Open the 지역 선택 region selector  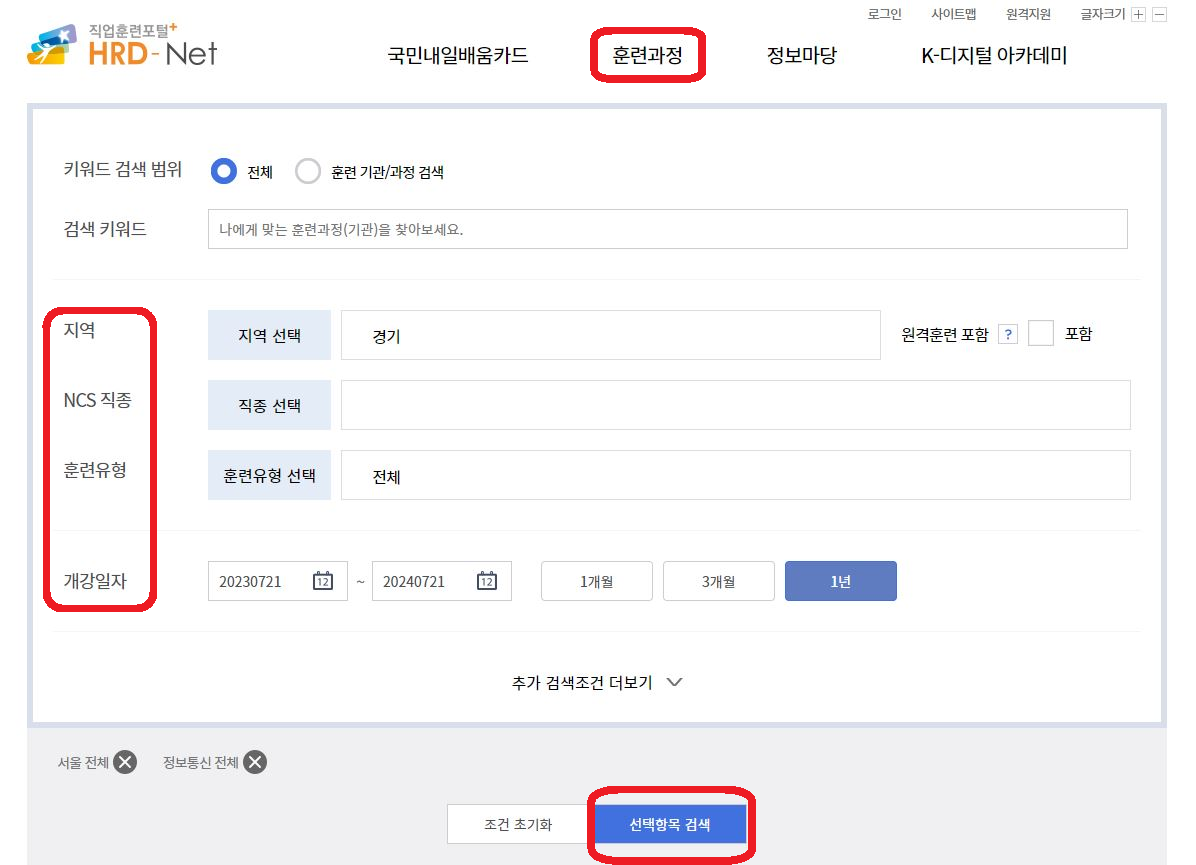[269, 334]
